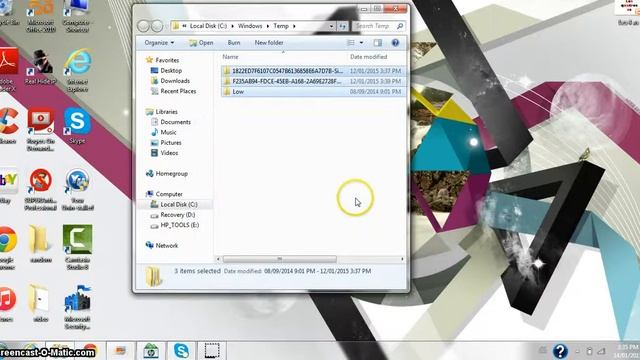This screenshot has width=640, height=360.
Task: Select HP_TOOLS (E:) drive
Action: click(179, 225)
